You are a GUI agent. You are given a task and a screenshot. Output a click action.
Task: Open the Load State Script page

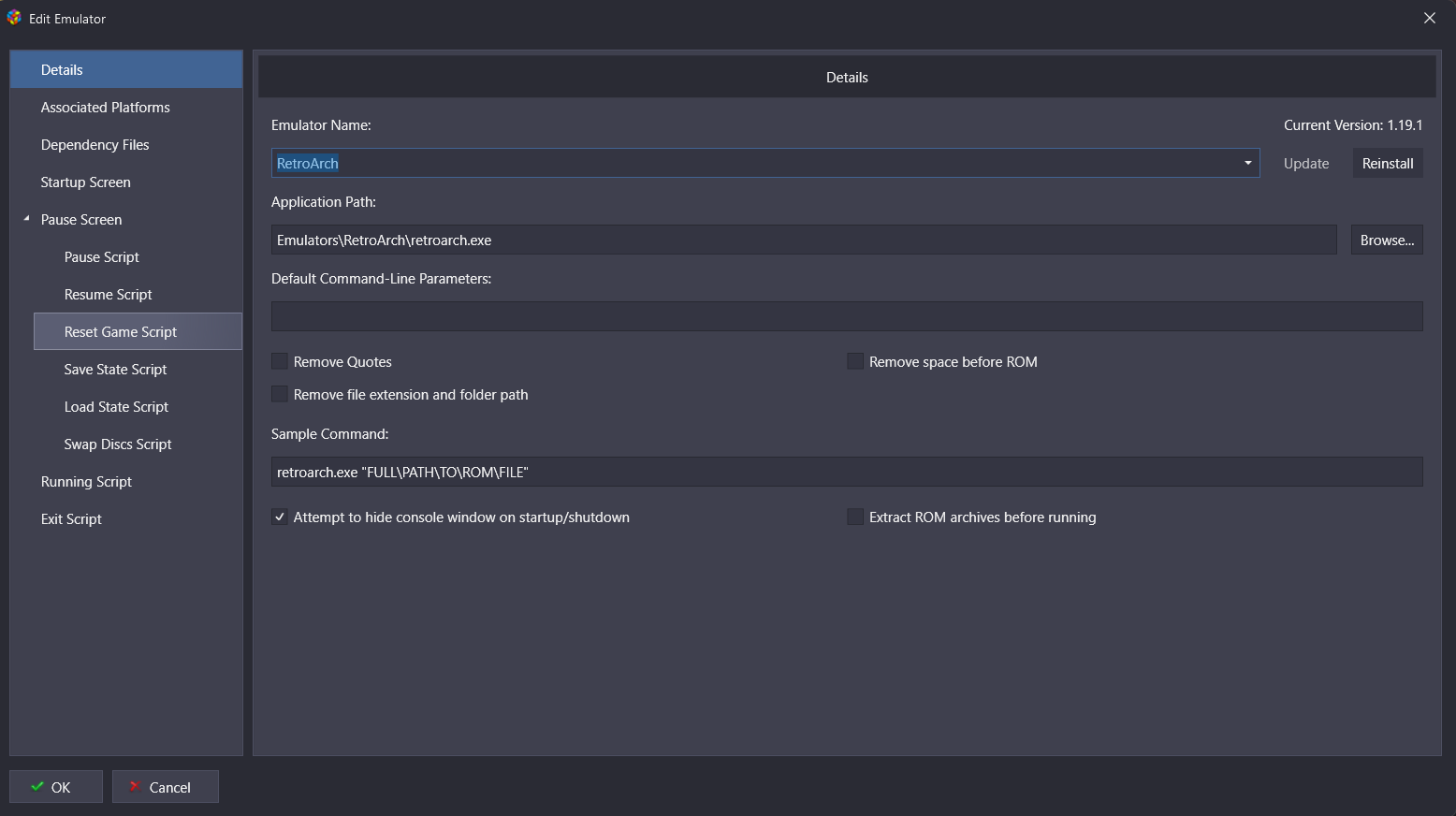138,406
